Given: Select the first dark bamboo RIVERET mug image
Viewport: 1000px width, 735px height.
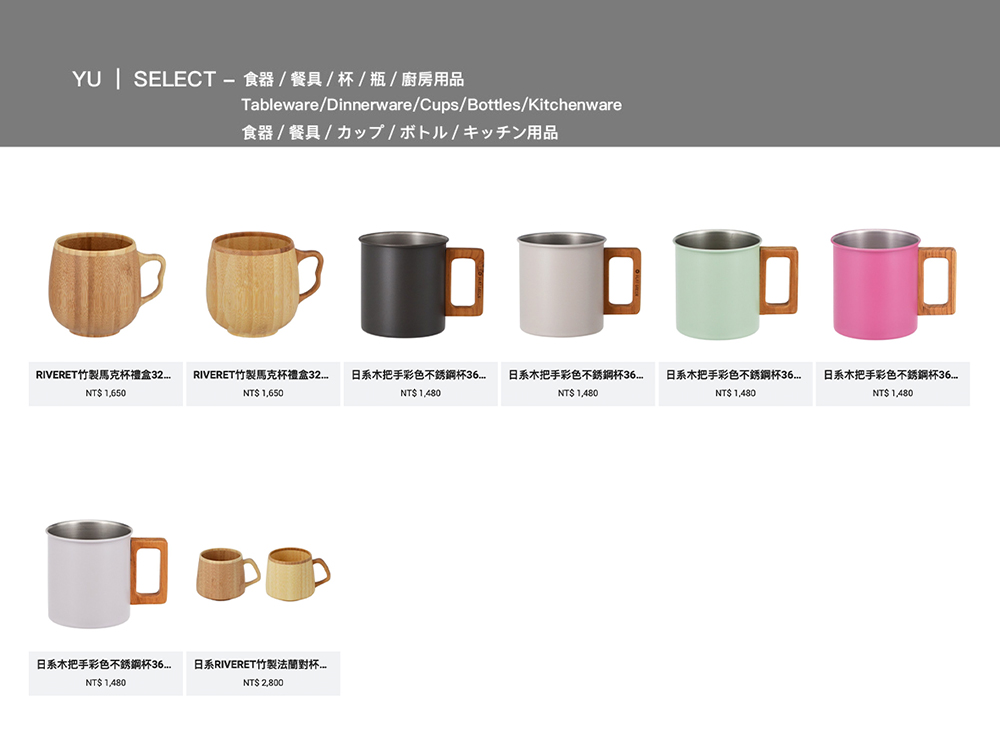Looking at the screenshot, I should [107, 285].
